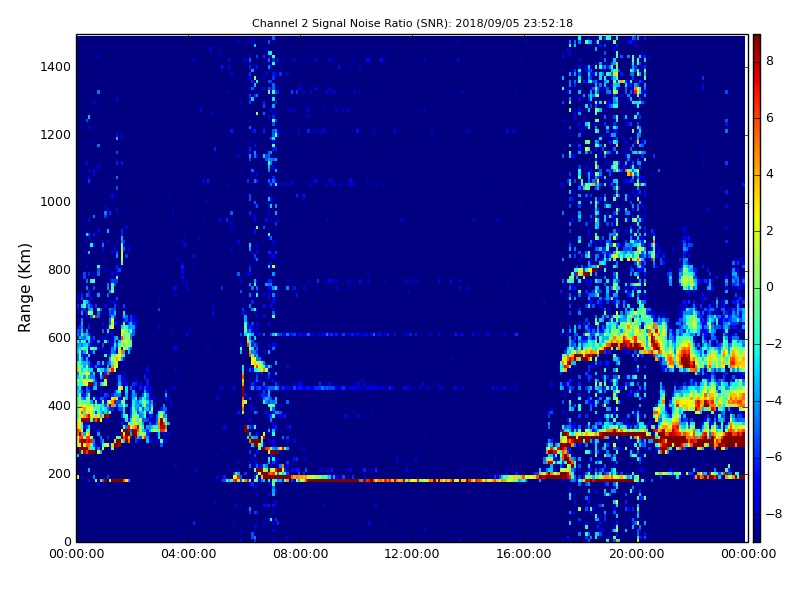Viewport: 800px width, 600px height.
Task: Click the dark red top of the colorbar
Action: (757, 41)
